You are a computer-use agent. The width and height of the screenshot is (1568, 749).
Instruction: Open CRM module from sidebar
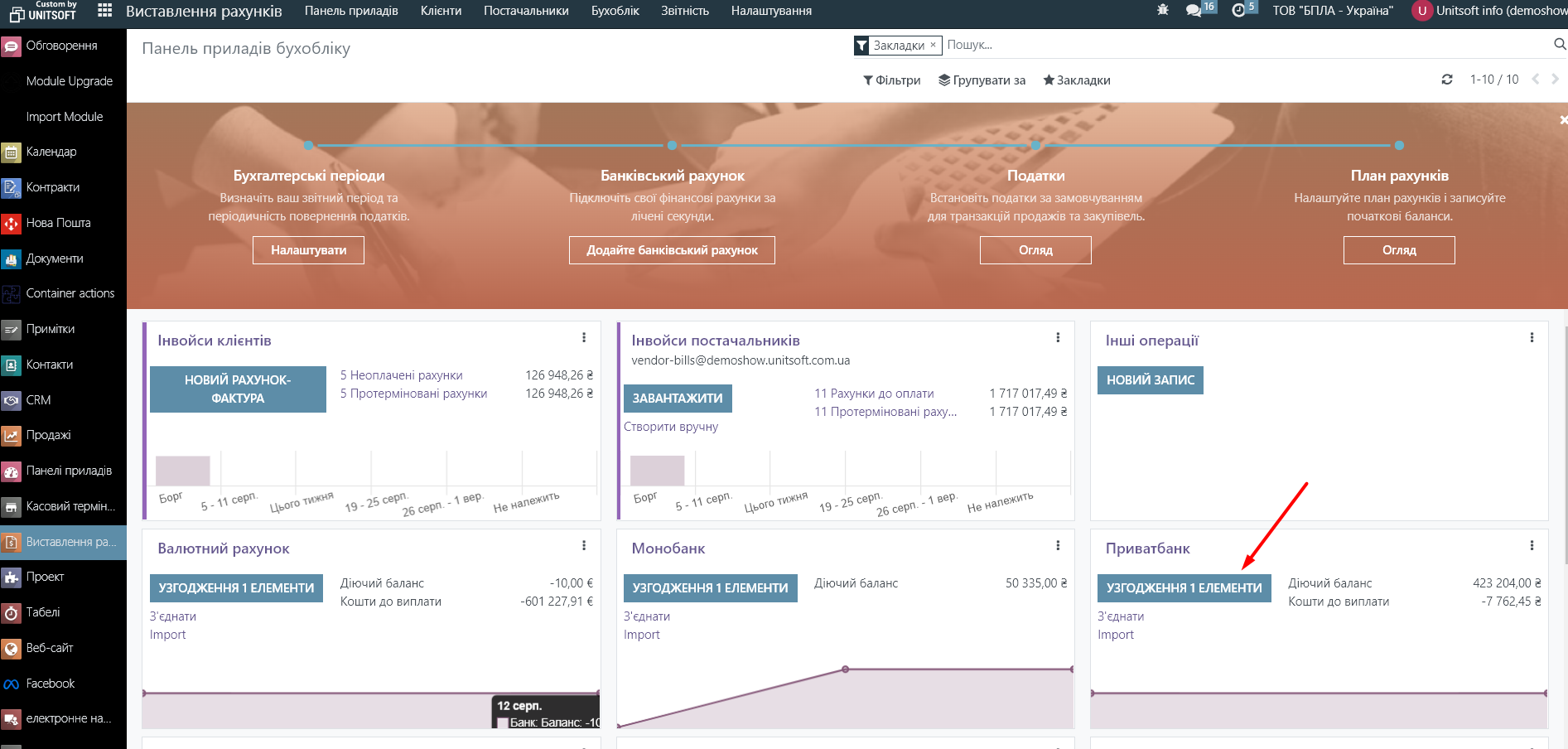point(38,400)
